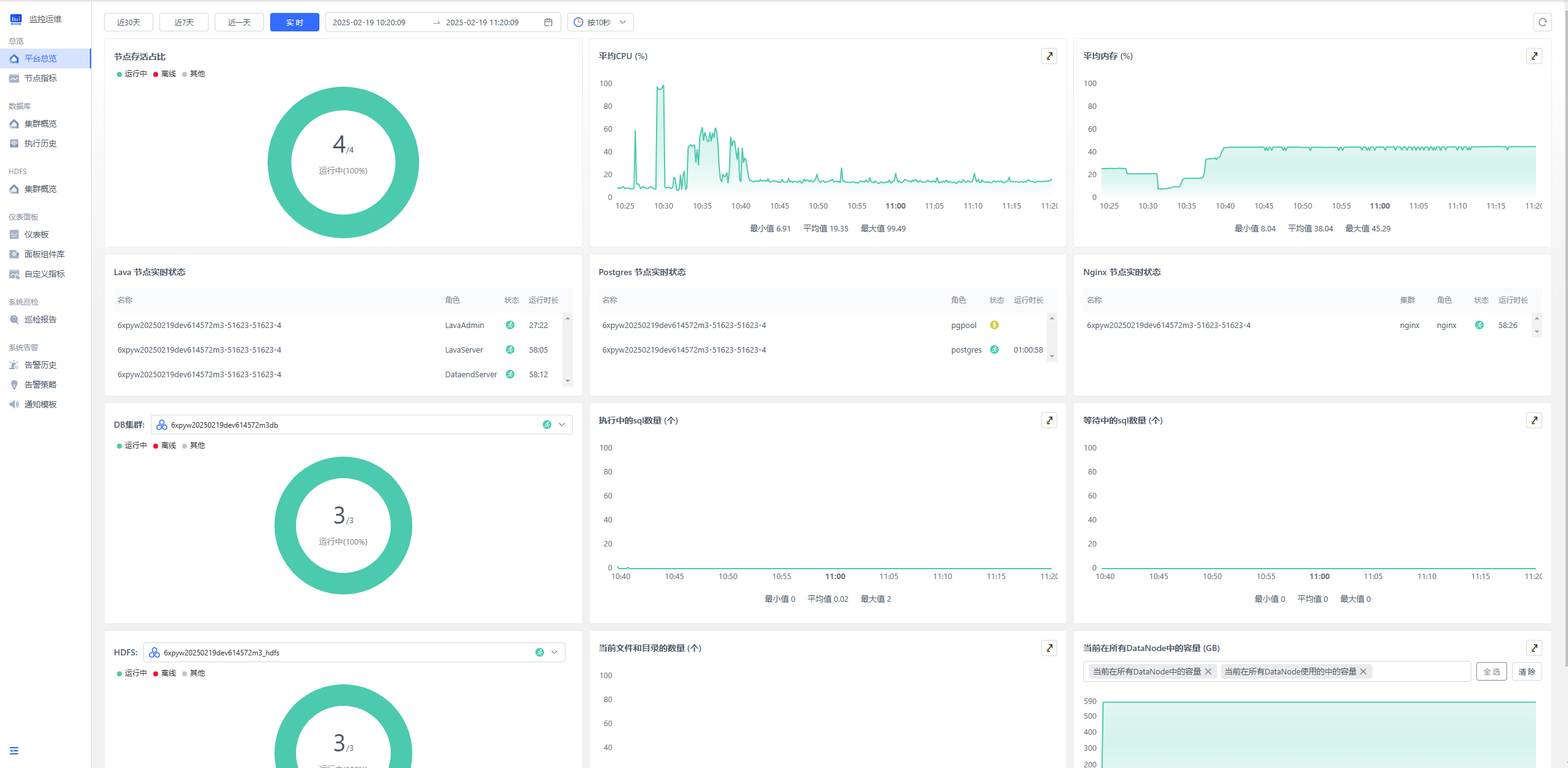Click the 清除 button

1527,671
